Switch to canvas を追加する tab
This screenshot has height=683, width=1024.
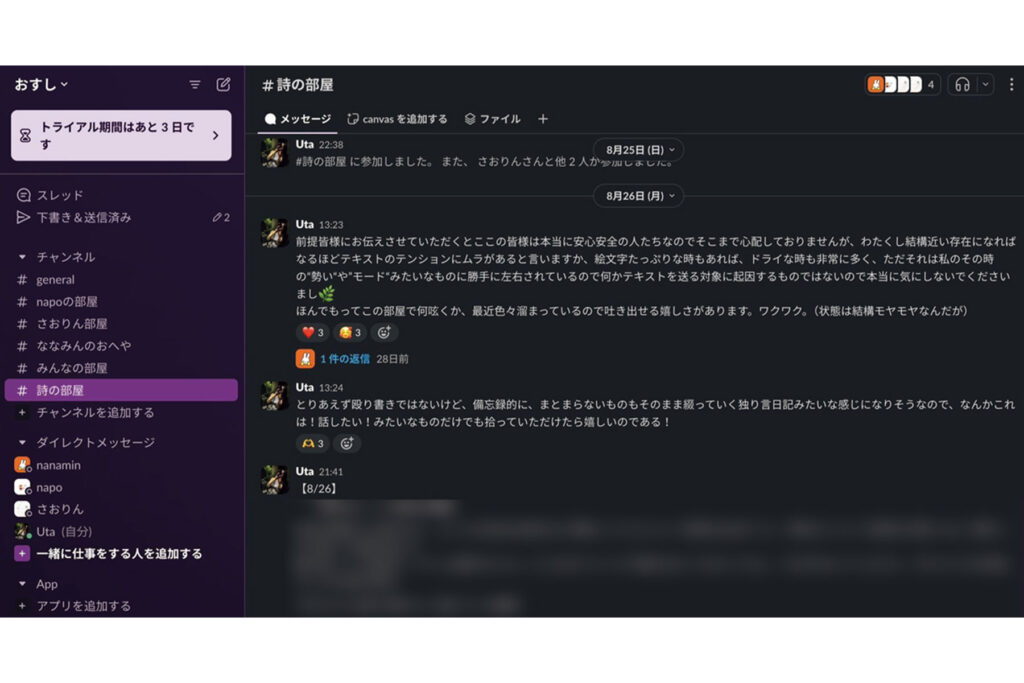pyautogui.click(x=397, y=119)
